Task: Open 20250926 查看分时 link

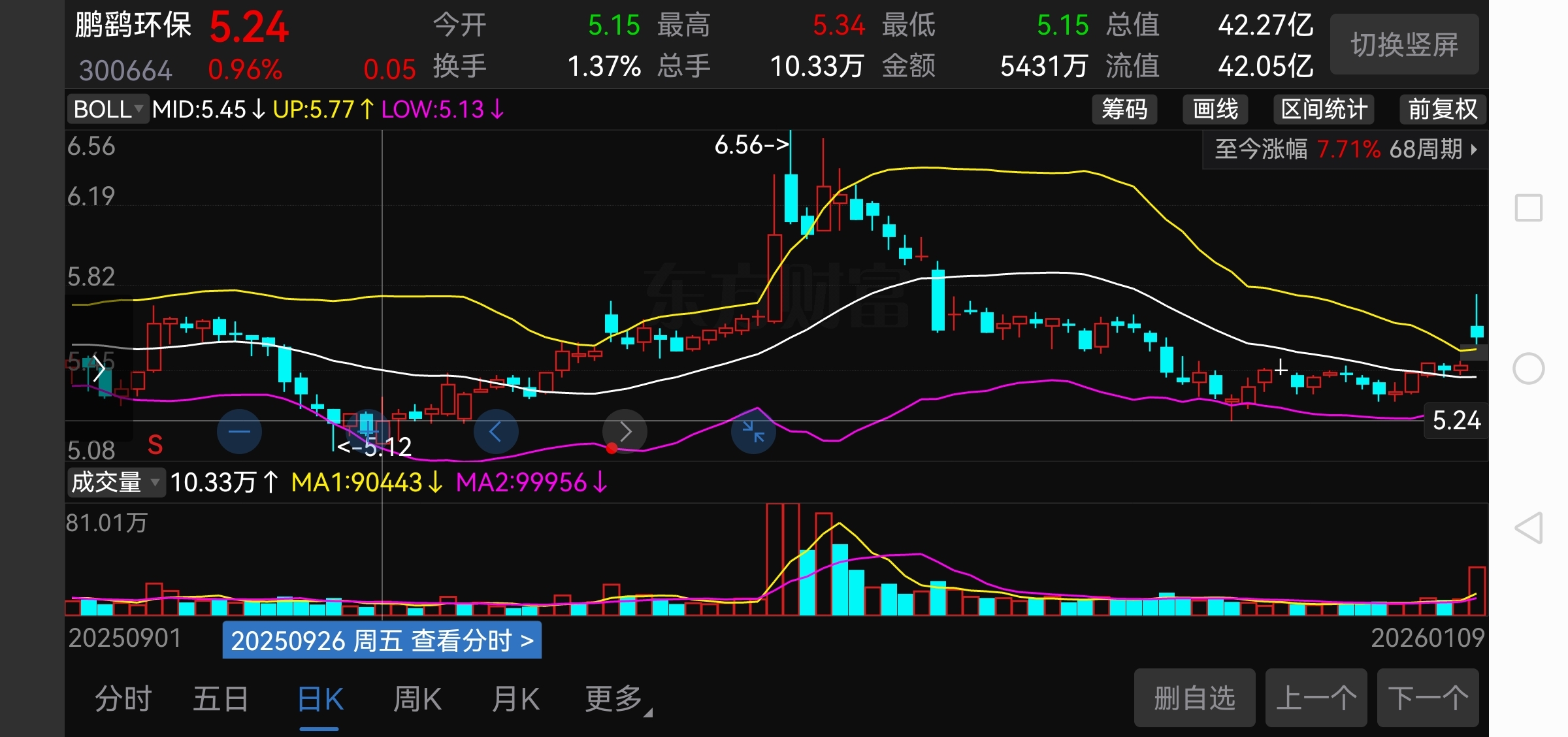Action: (x=382, y=640)
